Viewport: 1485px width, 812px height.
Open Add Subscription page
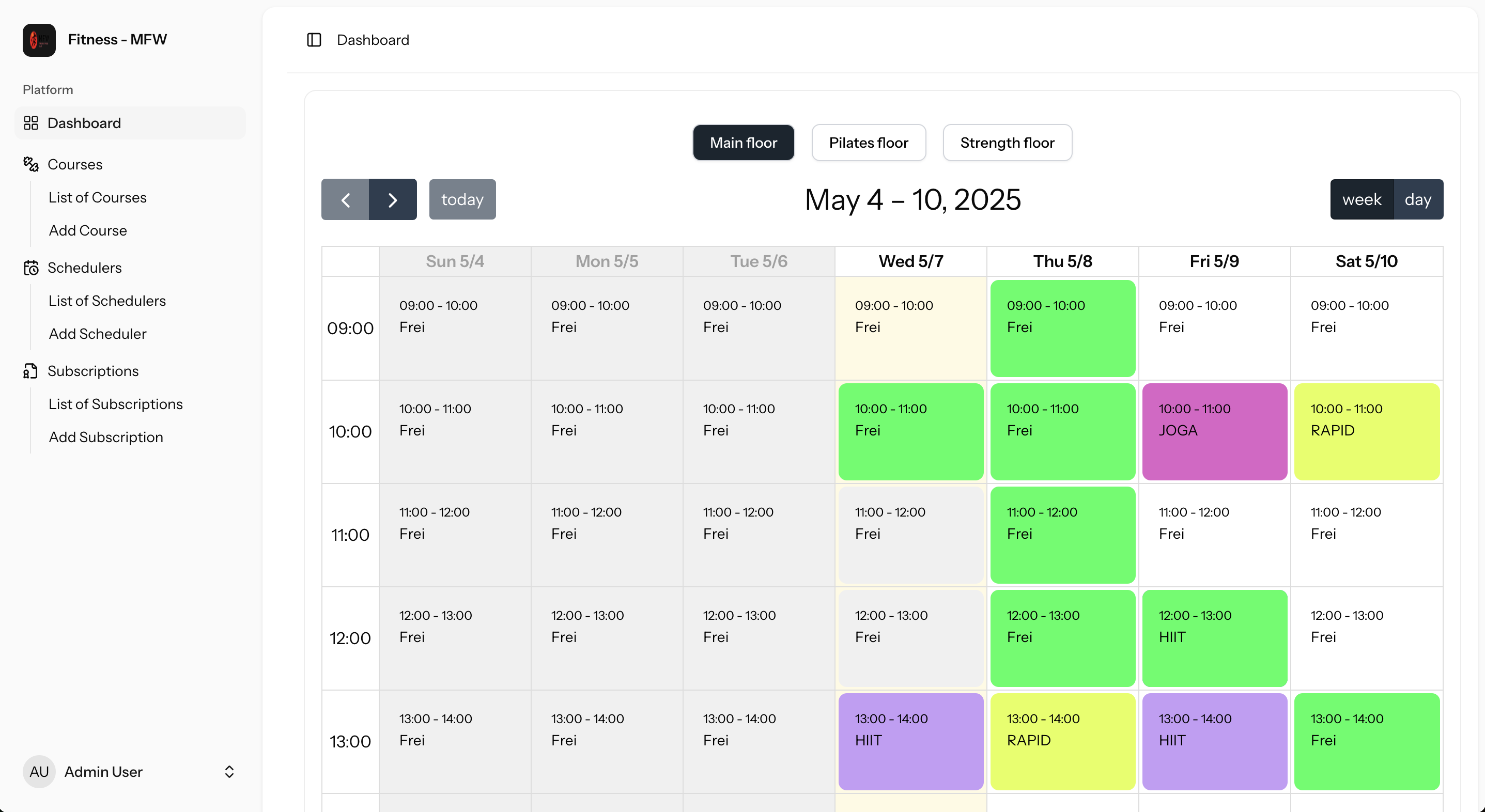point(106,437)
